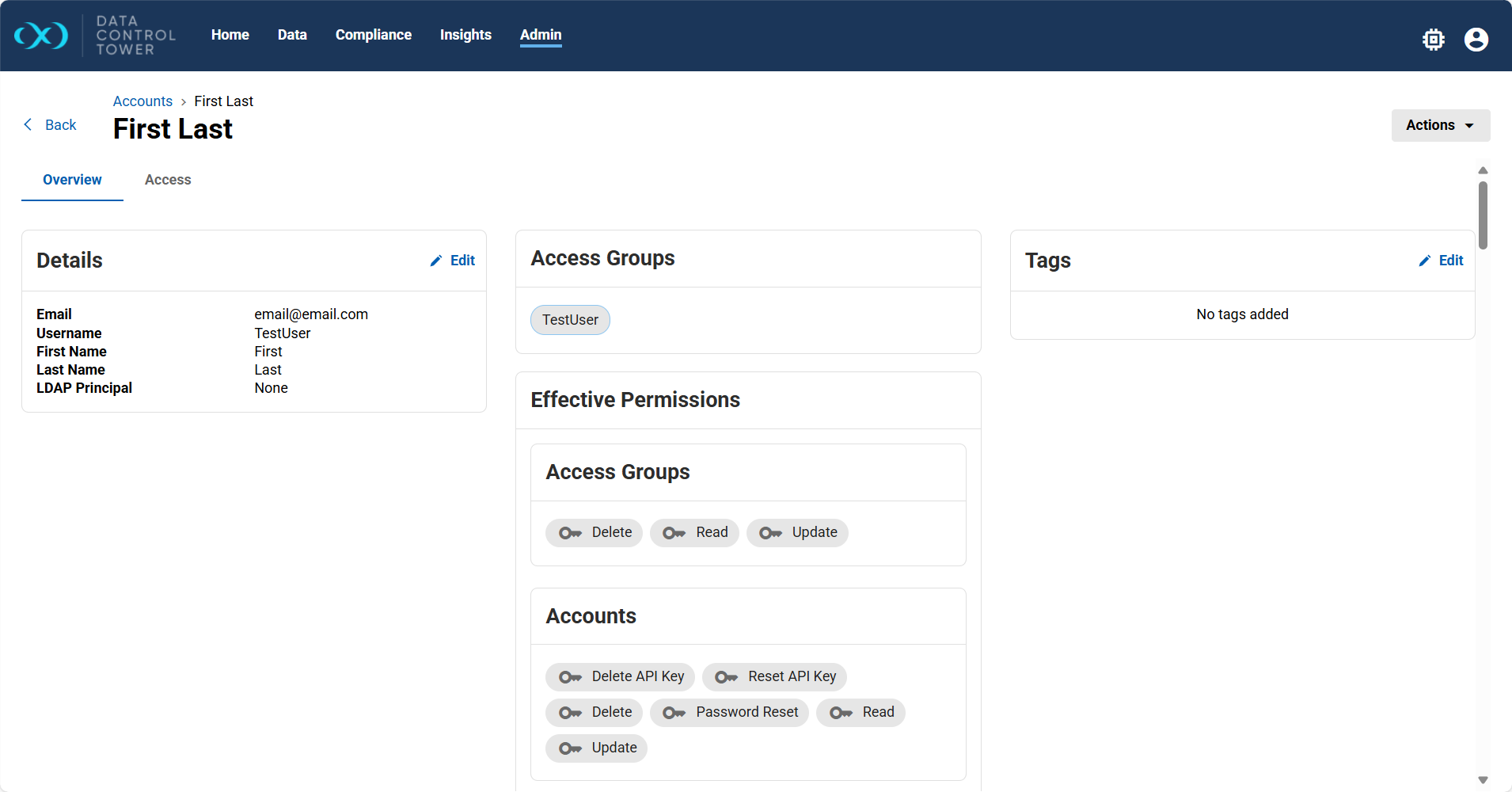Screen dimensions: 1512x792
Task: Open the Data menu in the navbar
Action: (292, 35)
